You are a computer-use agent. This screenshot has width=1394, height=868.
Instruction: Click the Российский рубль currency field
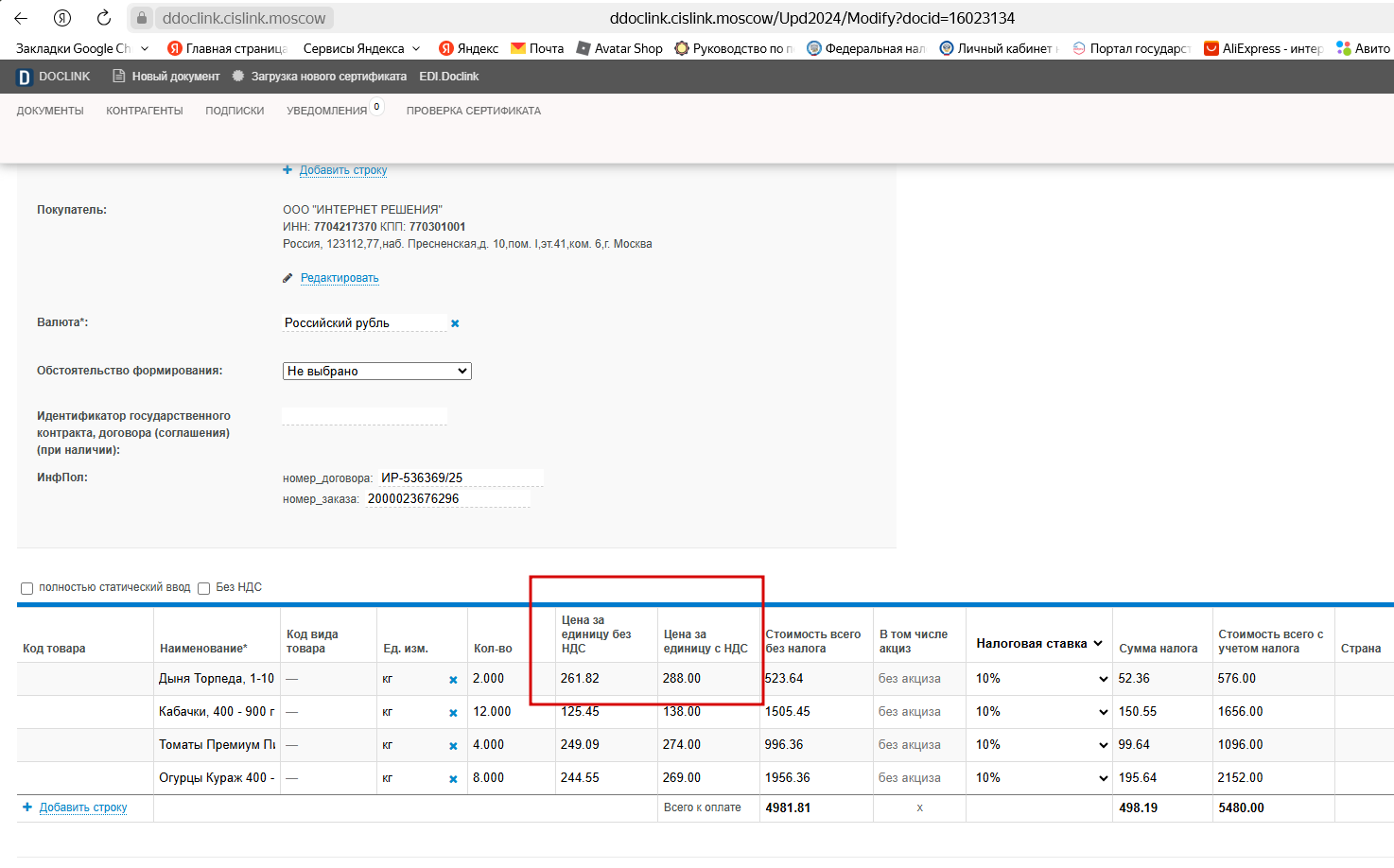[x=364, y=323]
